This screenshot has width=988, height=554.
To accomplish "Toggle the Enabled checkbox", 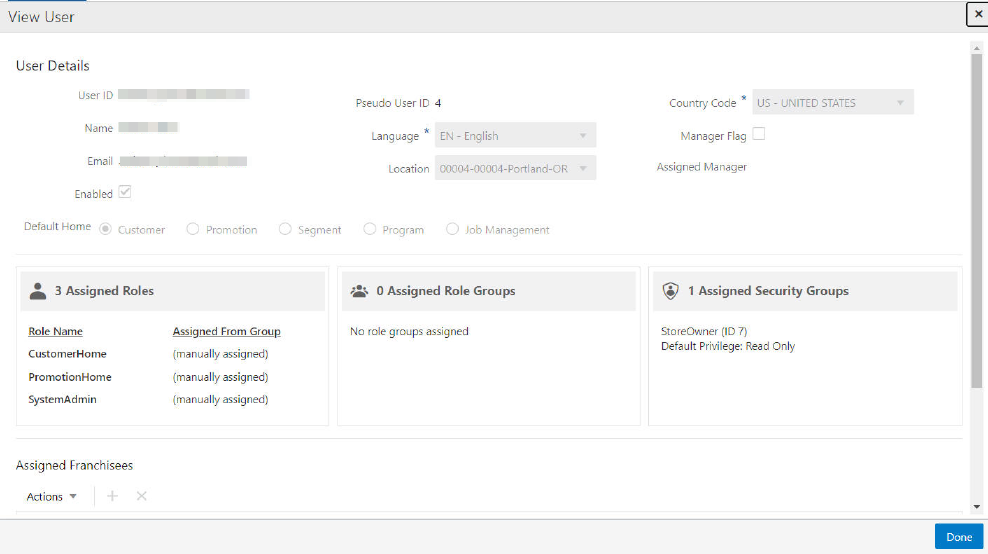I will coord(125,192).
